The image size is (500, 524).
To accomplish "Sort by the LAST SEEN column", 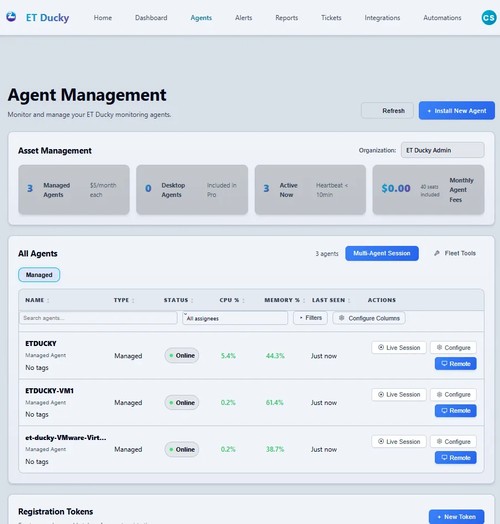I will click(x=331, y=300).
